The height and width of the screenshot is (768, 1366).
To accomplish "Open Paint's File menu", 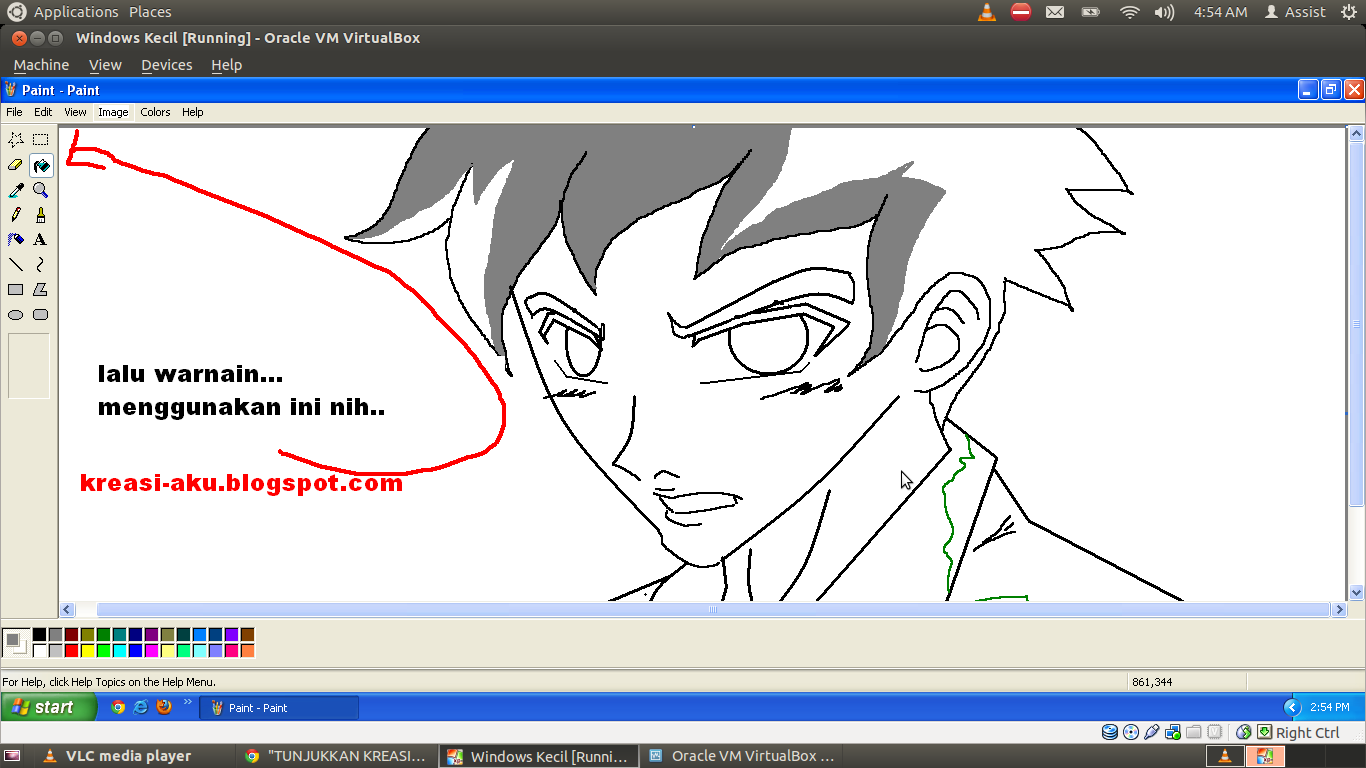I will (14, 112).
